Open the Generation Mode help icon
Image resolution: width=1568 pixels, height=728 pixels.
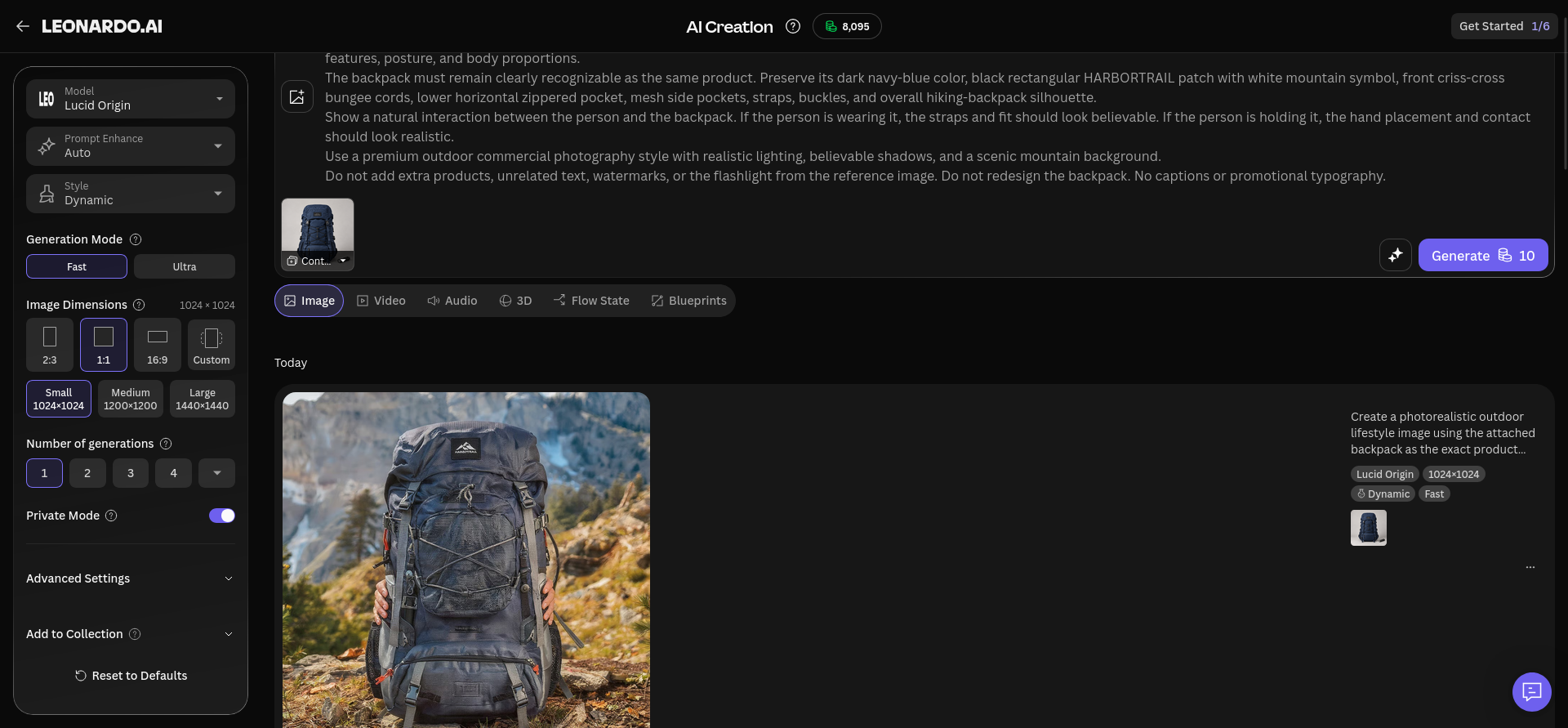coord(136,239)
